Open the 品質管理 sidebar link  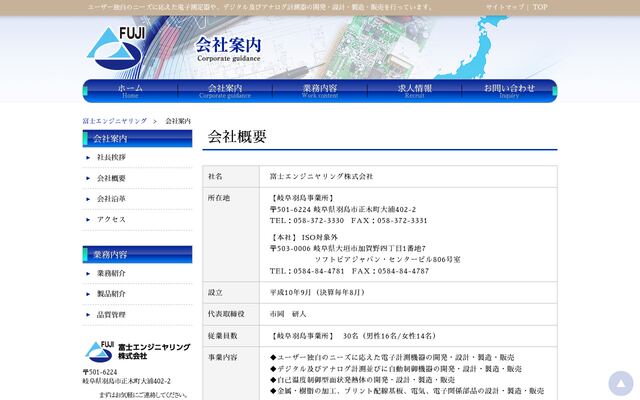click(111, 315)
